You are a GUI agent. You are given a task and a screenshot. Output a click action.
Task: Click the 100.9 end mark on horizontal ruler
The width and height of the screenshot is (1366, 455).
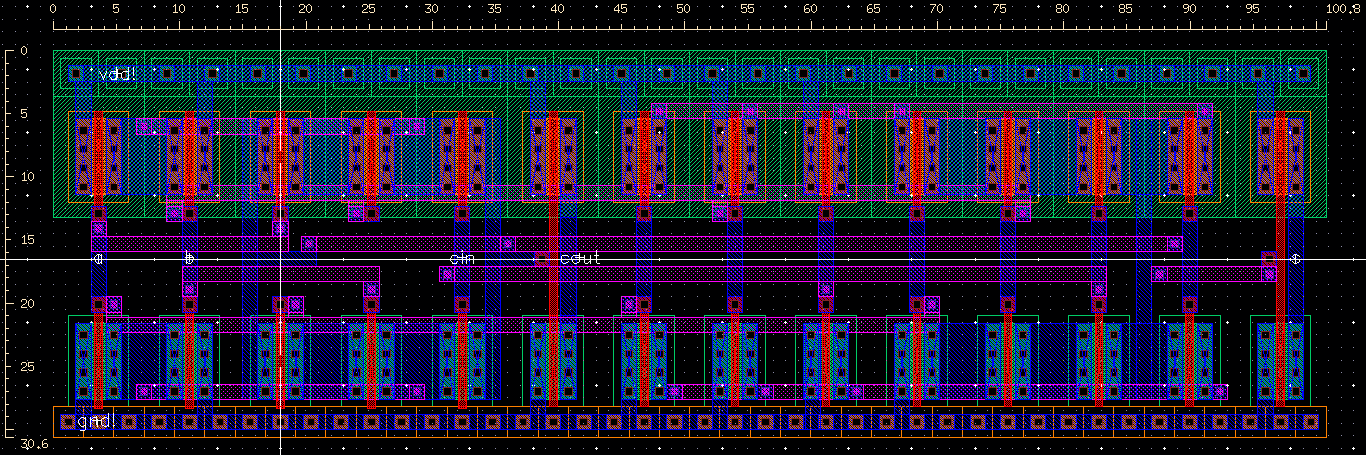1342,9
